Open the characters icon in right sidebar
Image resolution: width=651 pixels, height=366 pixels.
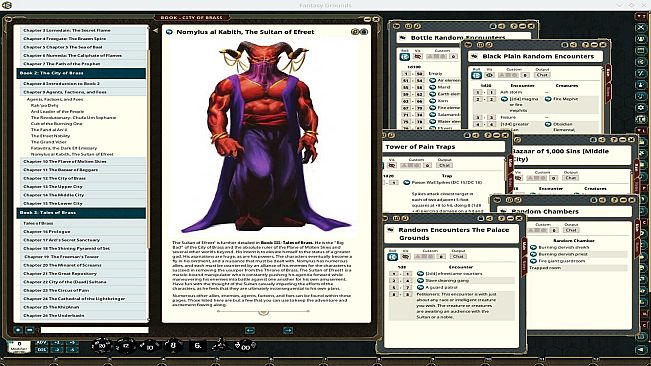tap(641, 39)
